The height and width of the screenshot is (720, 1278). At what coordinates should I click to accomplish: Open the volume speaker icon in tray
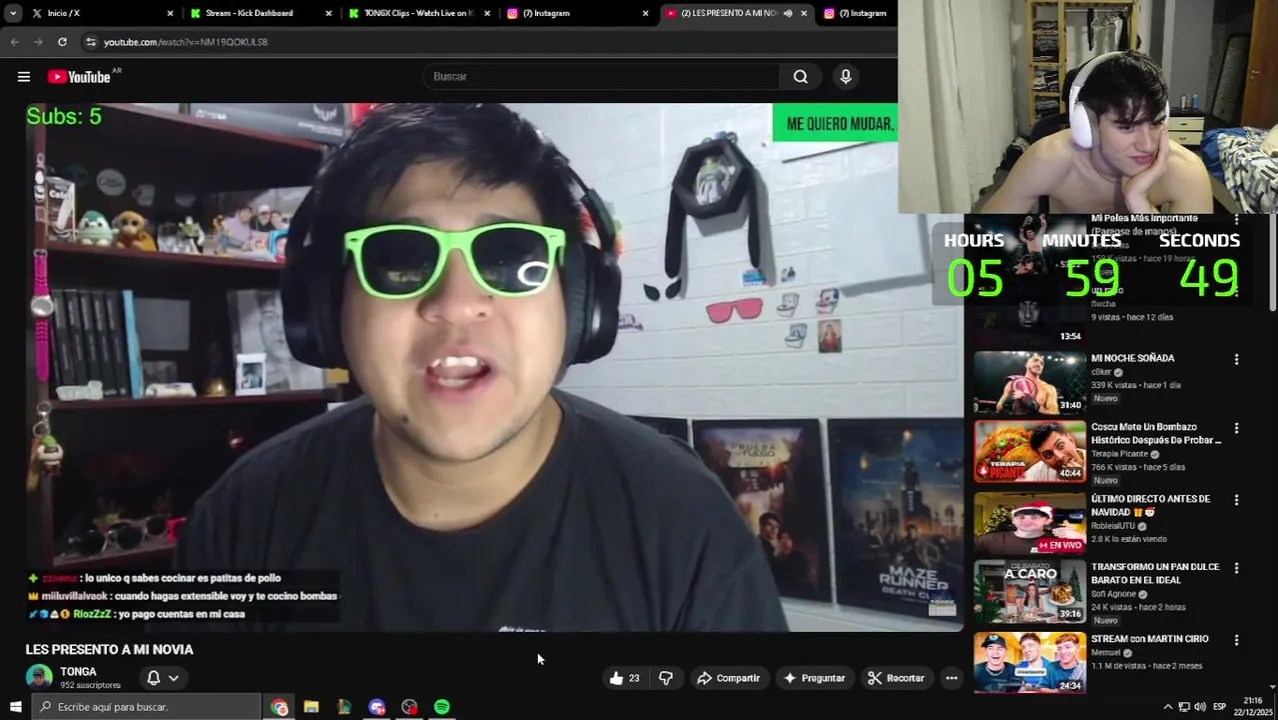pos(1200,707)
